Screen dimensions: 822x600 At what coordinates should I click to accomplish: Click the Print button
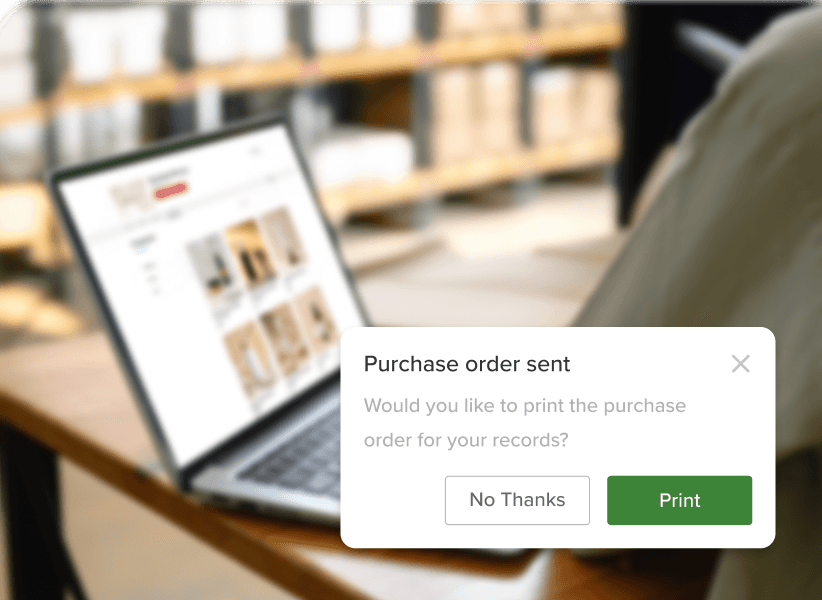pos(679,500)
